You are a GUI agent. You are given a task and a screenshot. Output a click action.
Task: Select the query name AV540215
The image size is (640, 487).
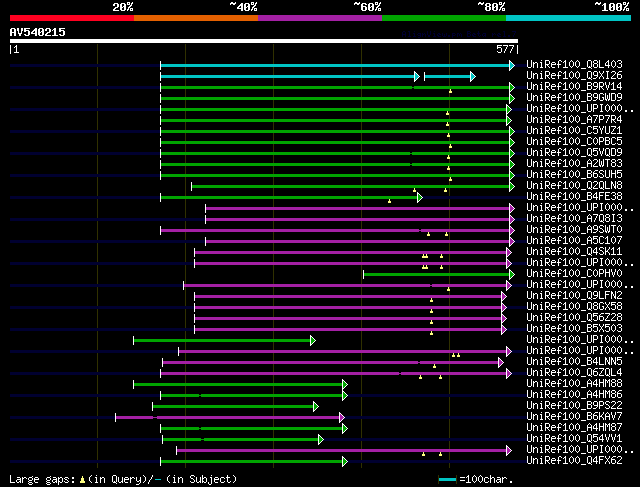[38, 32]
